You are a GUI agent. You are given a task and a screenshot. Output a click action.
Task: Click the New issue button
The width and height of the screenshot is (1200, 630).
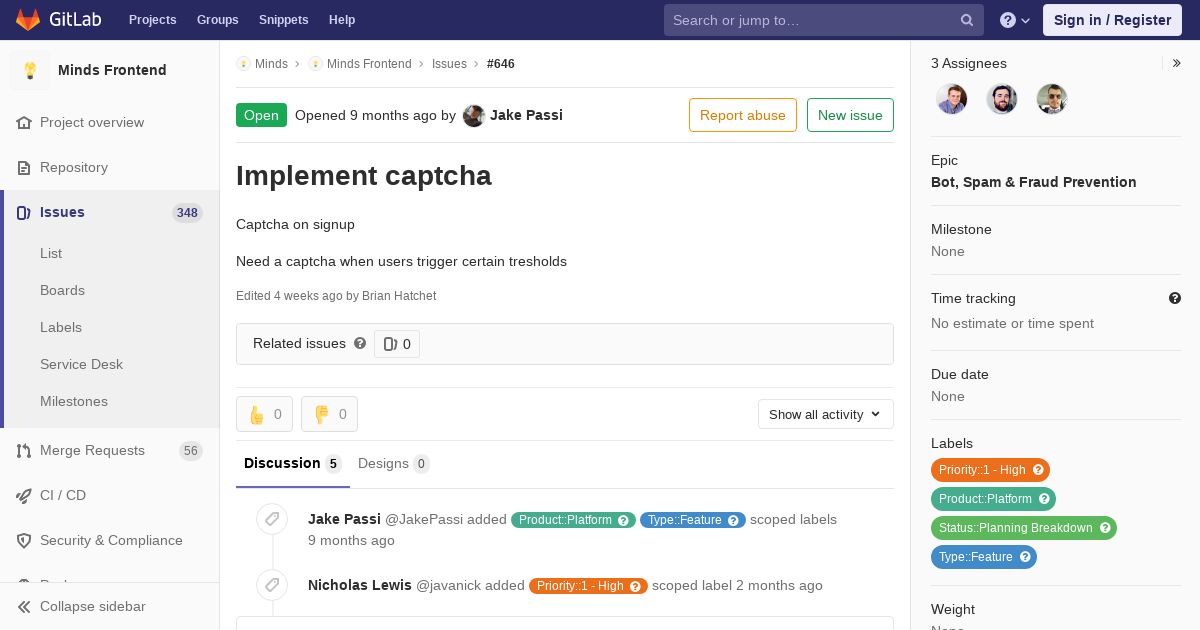pyautogui.click(x=850, y=115)
